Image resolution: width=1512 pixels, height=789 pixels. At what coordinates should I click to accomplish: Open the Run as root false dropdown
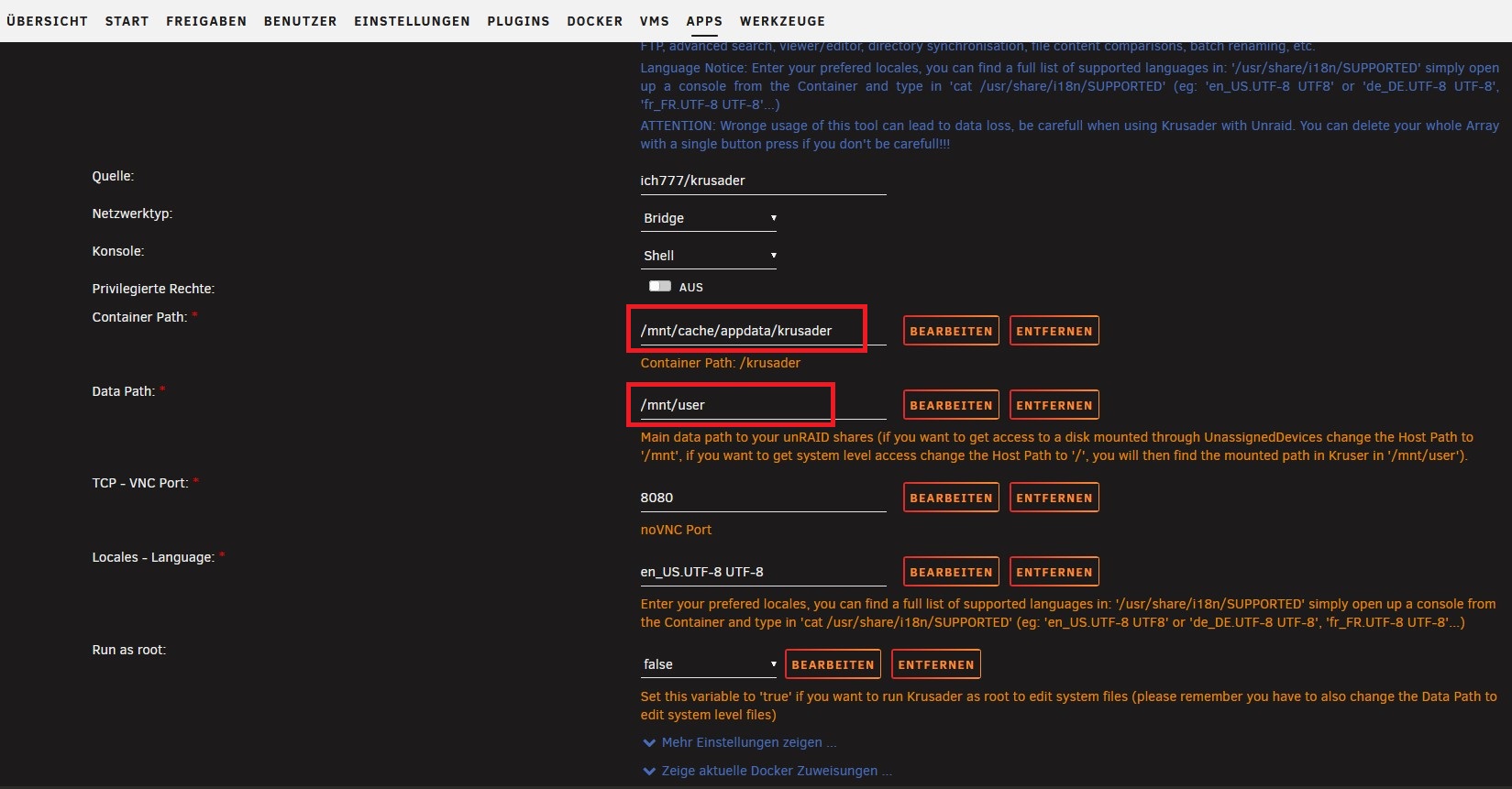pyautogui.click(x=709, y=664)
